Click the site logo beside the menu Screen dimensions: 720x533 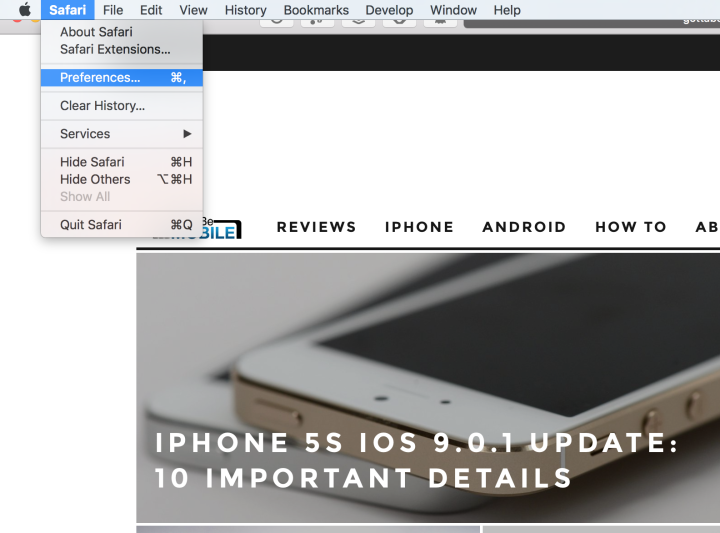click(x=222, y=229)
